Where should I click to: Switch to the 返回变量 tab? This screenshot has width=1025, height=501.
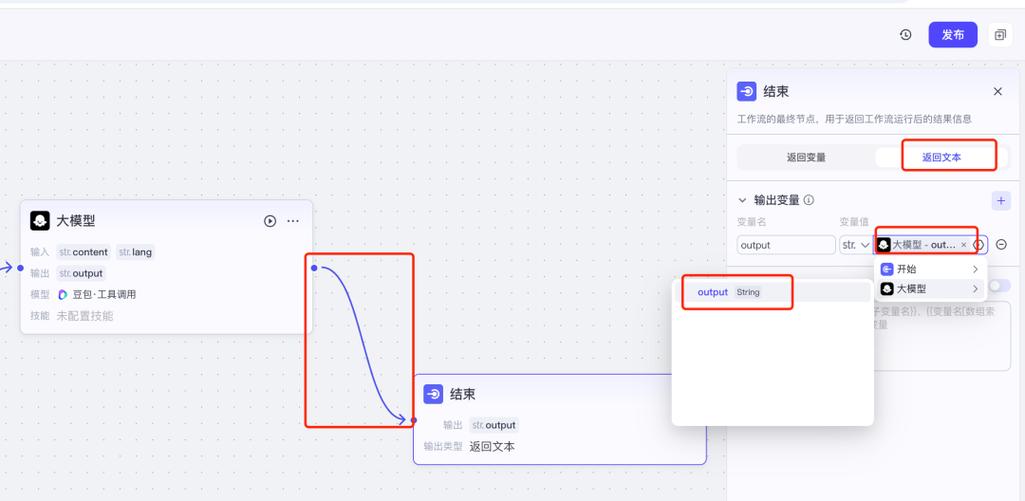(x=806, y=158)
